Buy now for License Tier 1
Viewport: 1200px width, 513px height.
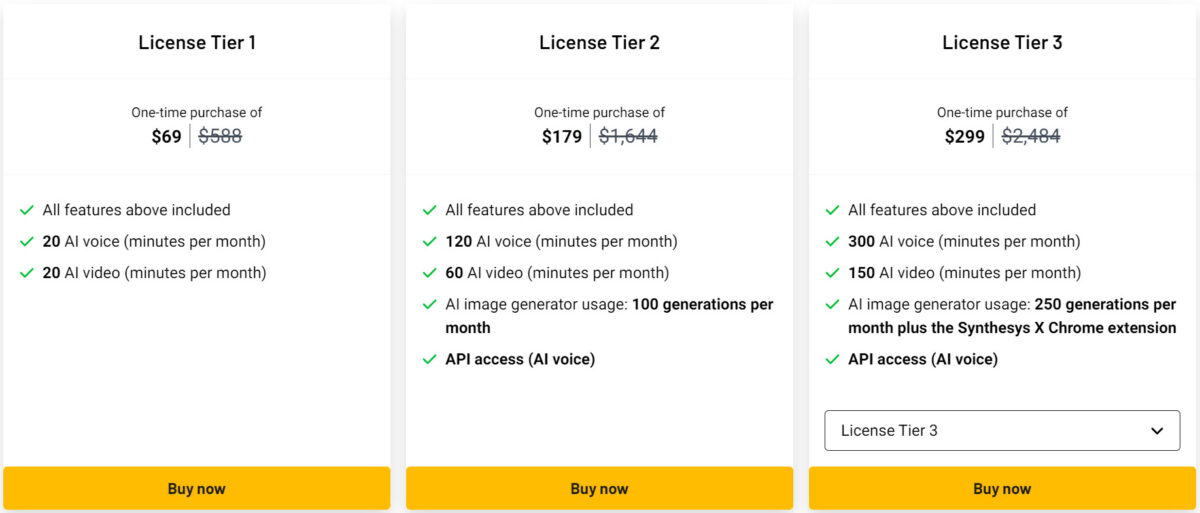coord(196,488)
